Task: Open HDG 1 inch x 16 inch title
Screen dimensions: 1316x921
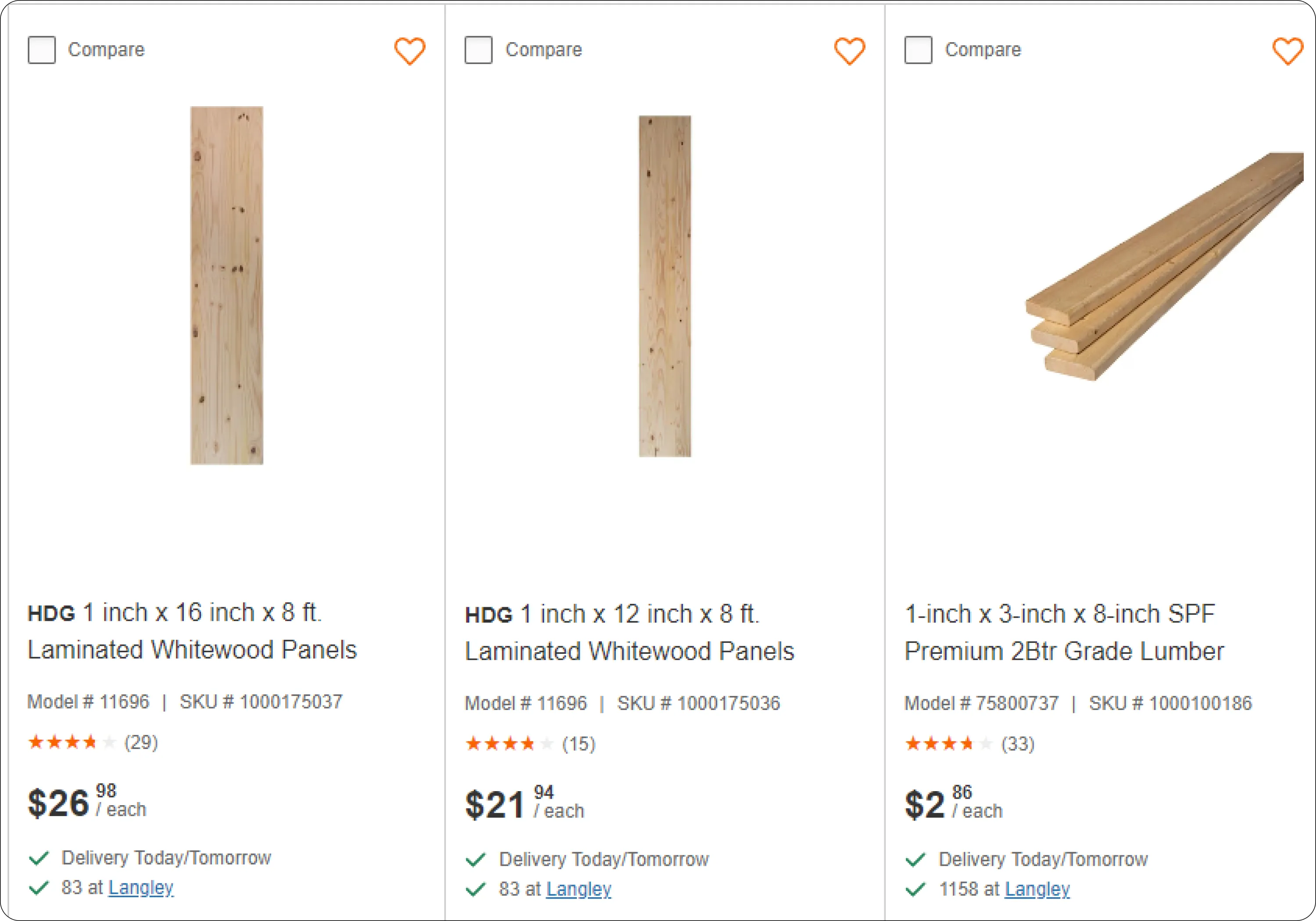Action: (192, 631)
